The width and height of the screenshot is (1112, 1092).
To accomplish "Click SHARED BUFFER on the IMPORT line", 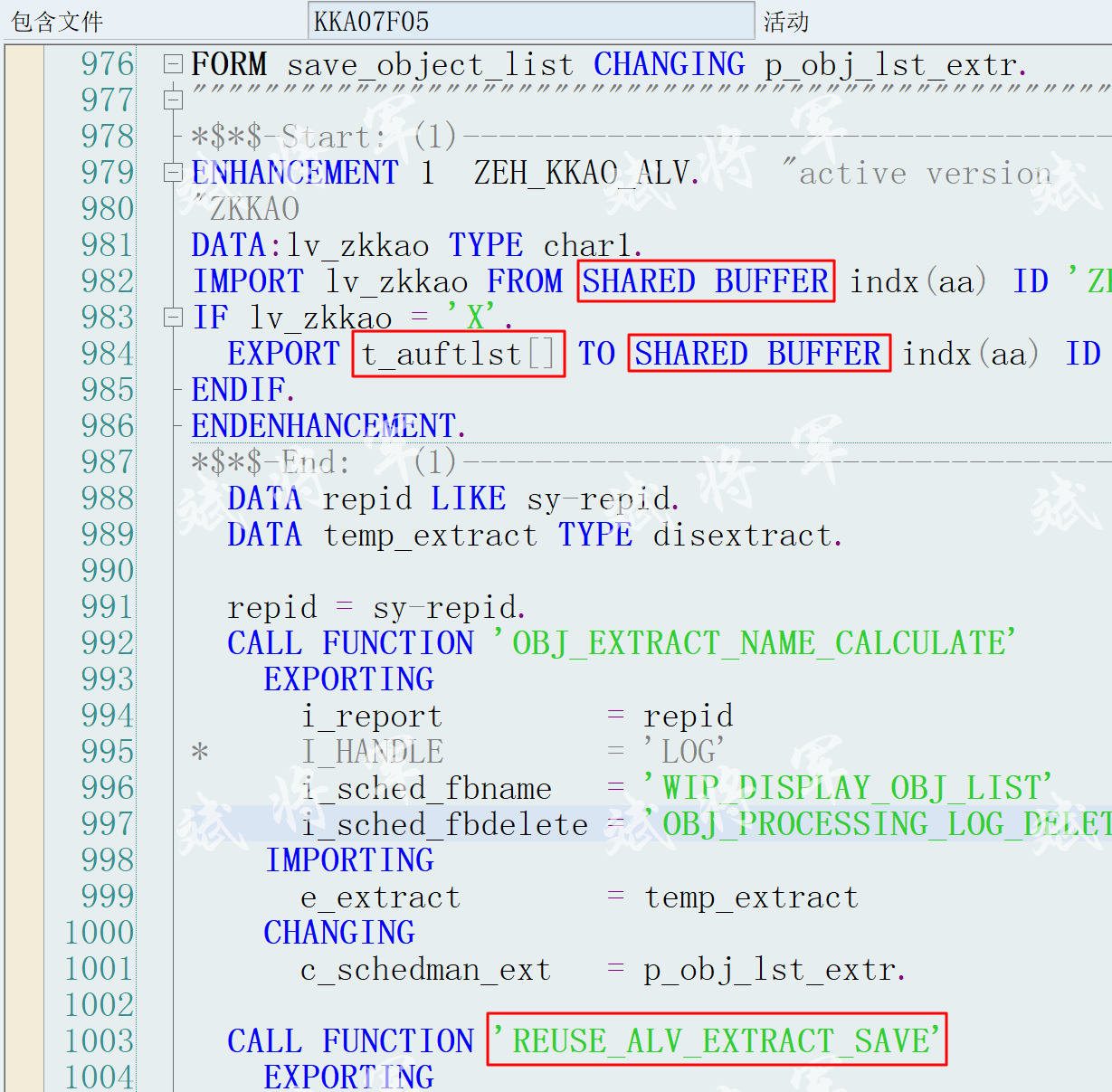I will pyautogui.click(x=705, y=281).
